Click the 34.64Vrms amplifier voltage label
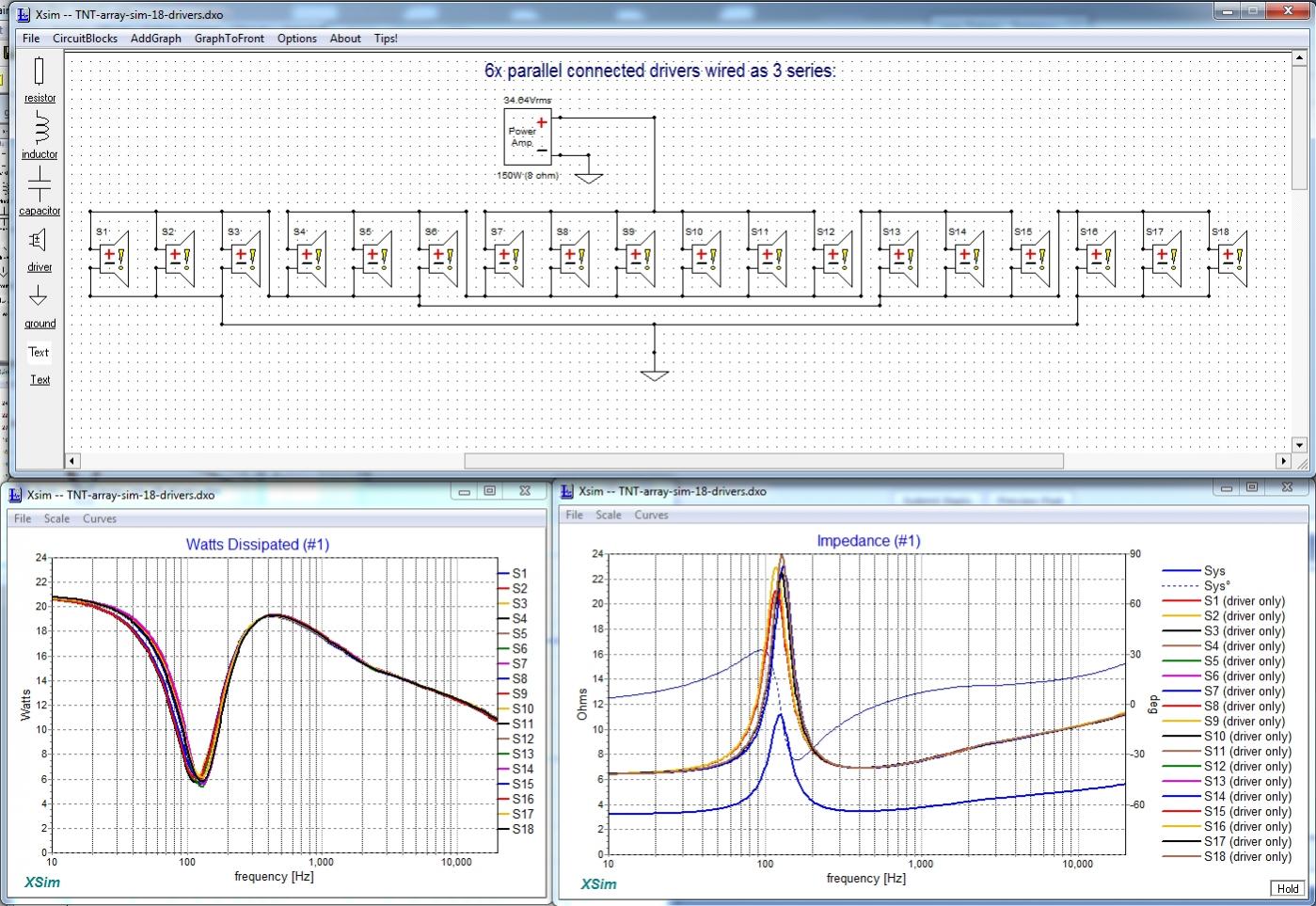This screenshot has height=906, width=1316. point(527,100)
